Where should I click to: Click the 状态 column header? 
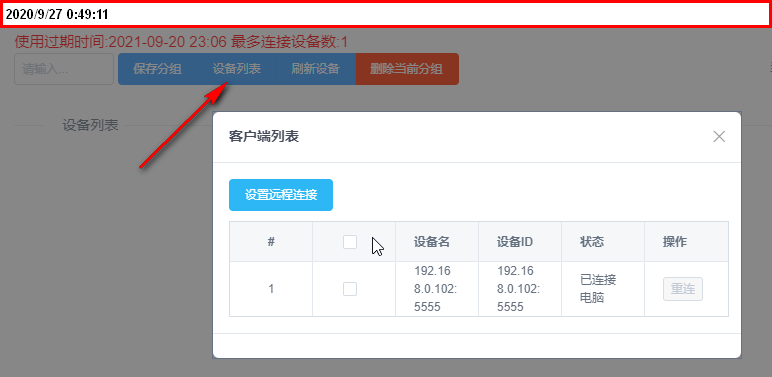click(x=603, y=242)
